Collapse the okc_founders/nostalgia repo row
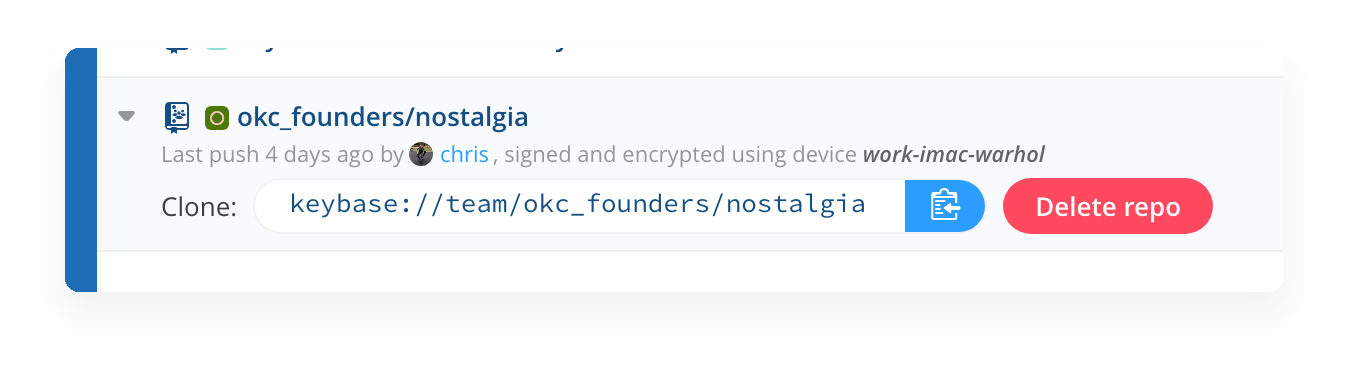The image size is (1353, 379). (126, 116)
